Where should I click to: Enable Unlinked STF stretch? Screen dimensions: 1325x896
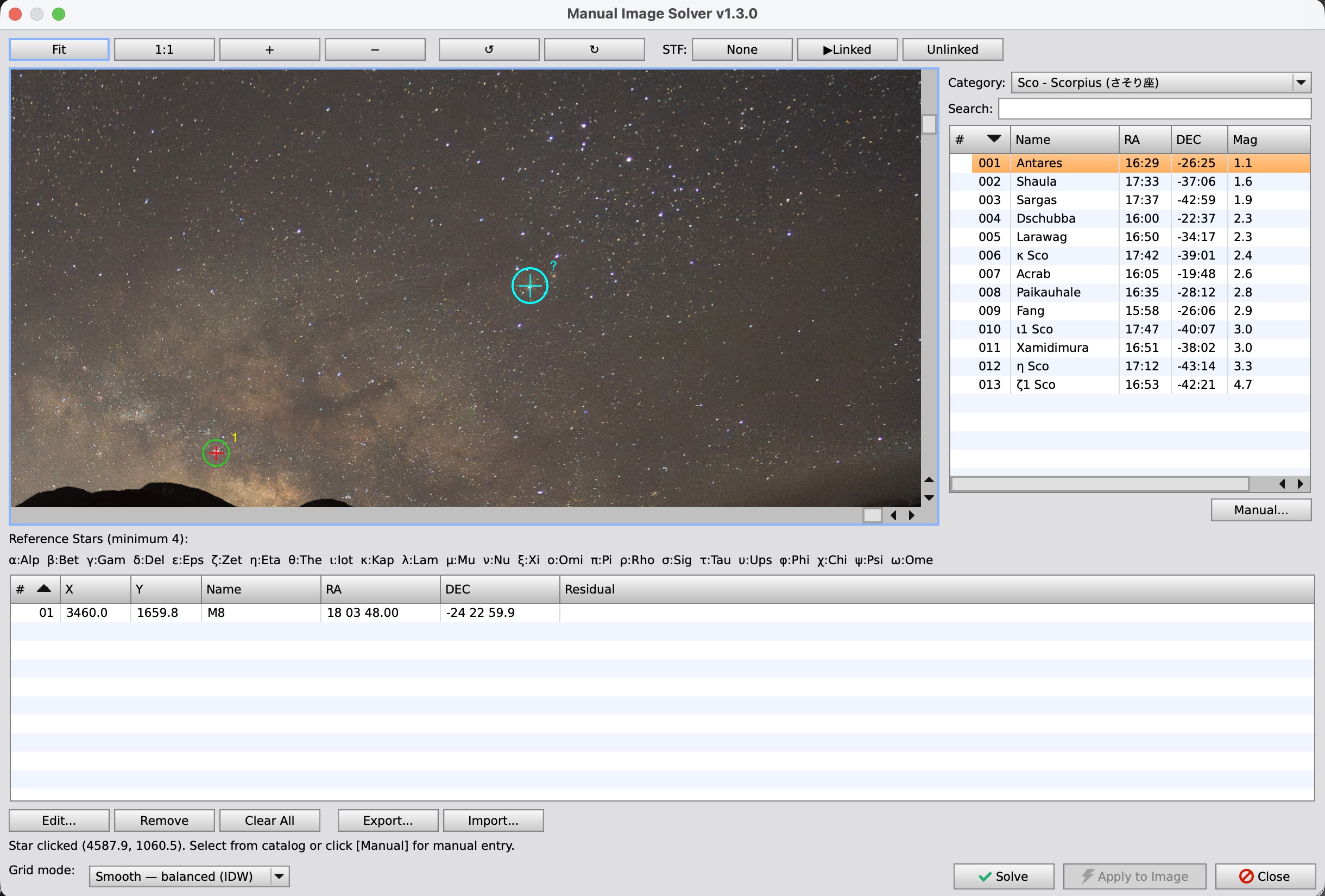[x=952, y=49]
